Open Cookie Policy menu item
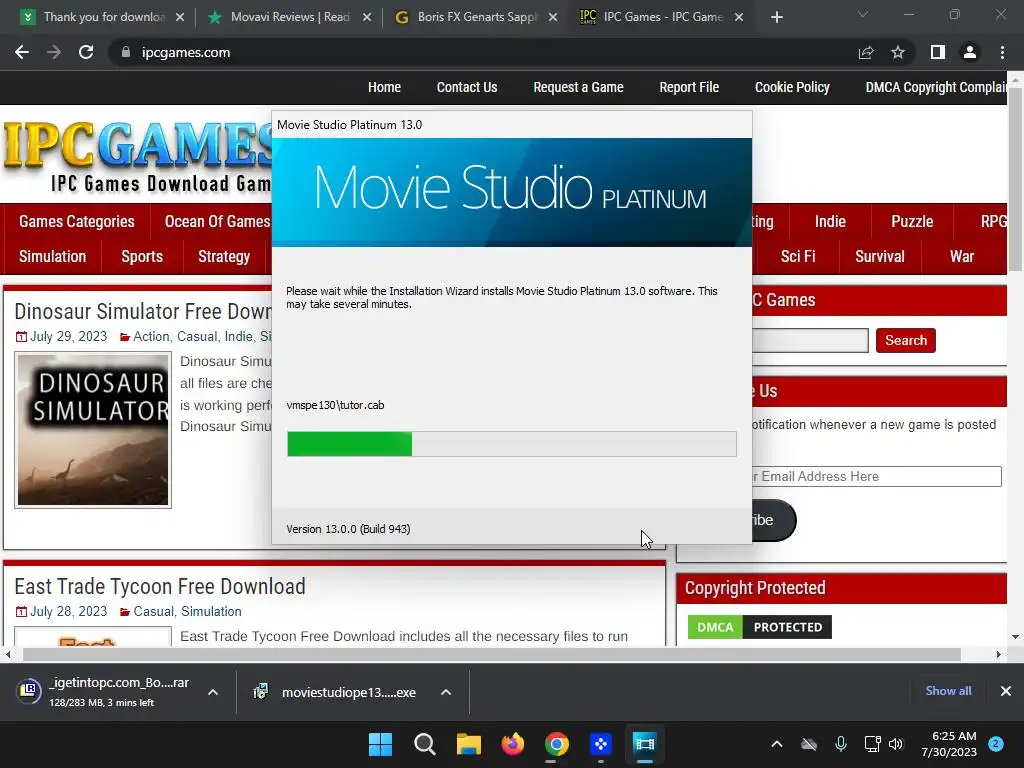The image size is (1024, 768). coord(792,88)
